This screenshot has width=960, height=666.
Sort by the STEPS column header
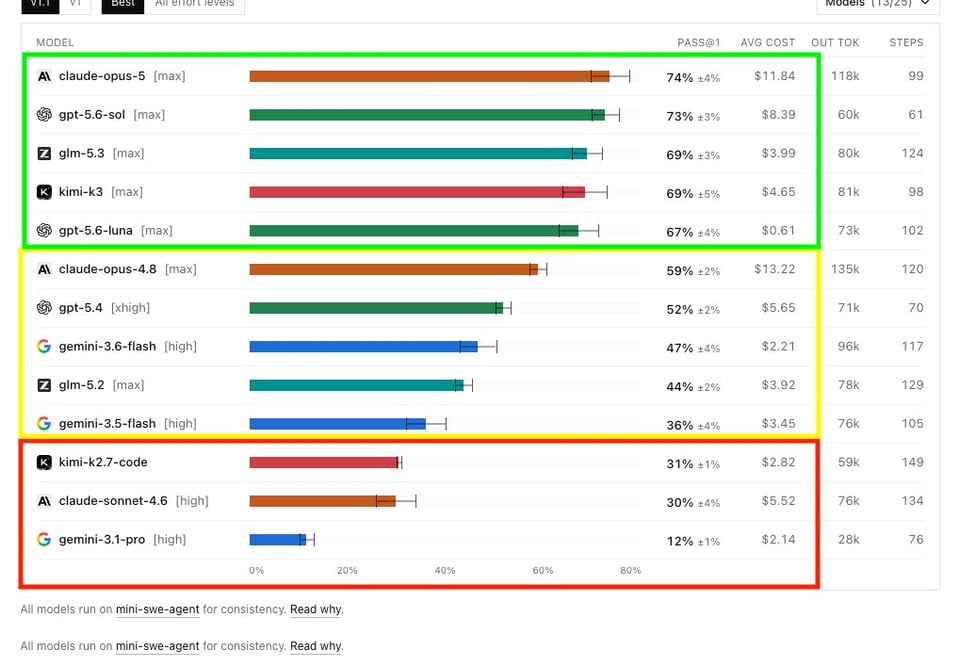coord(906,42)
